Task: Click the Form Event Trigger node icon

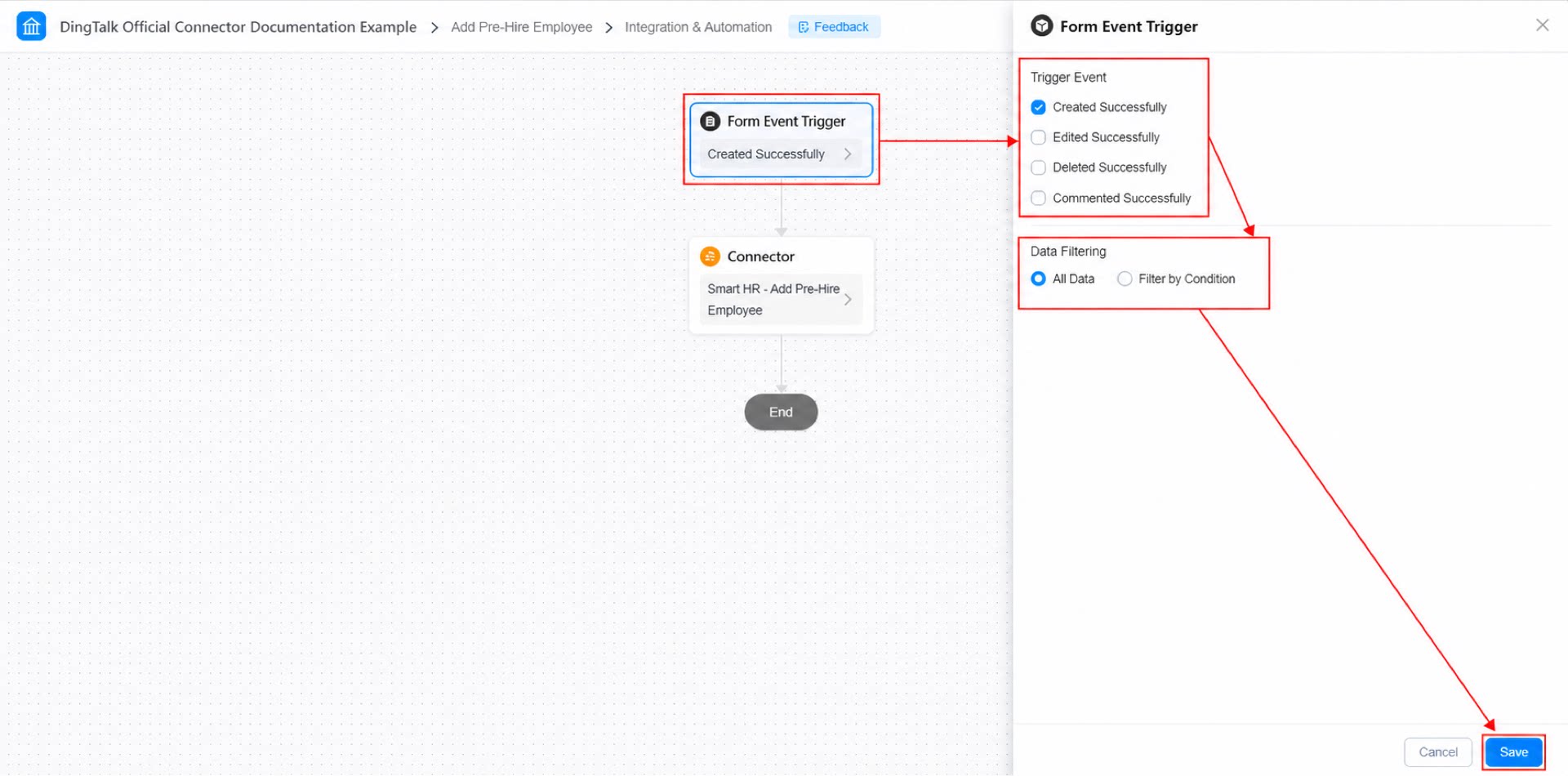Action: [710, 121]
